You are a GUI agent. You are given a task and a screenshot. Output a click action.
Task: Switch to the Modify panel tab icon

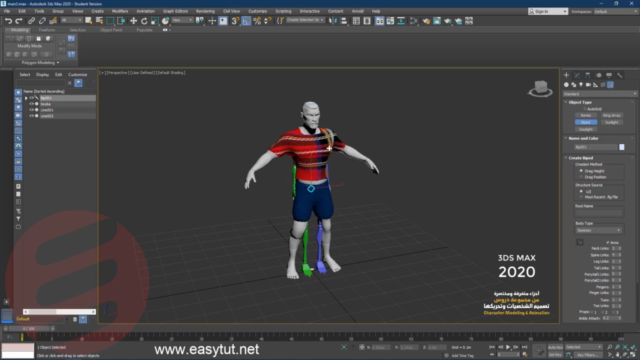tap(577, 75)
